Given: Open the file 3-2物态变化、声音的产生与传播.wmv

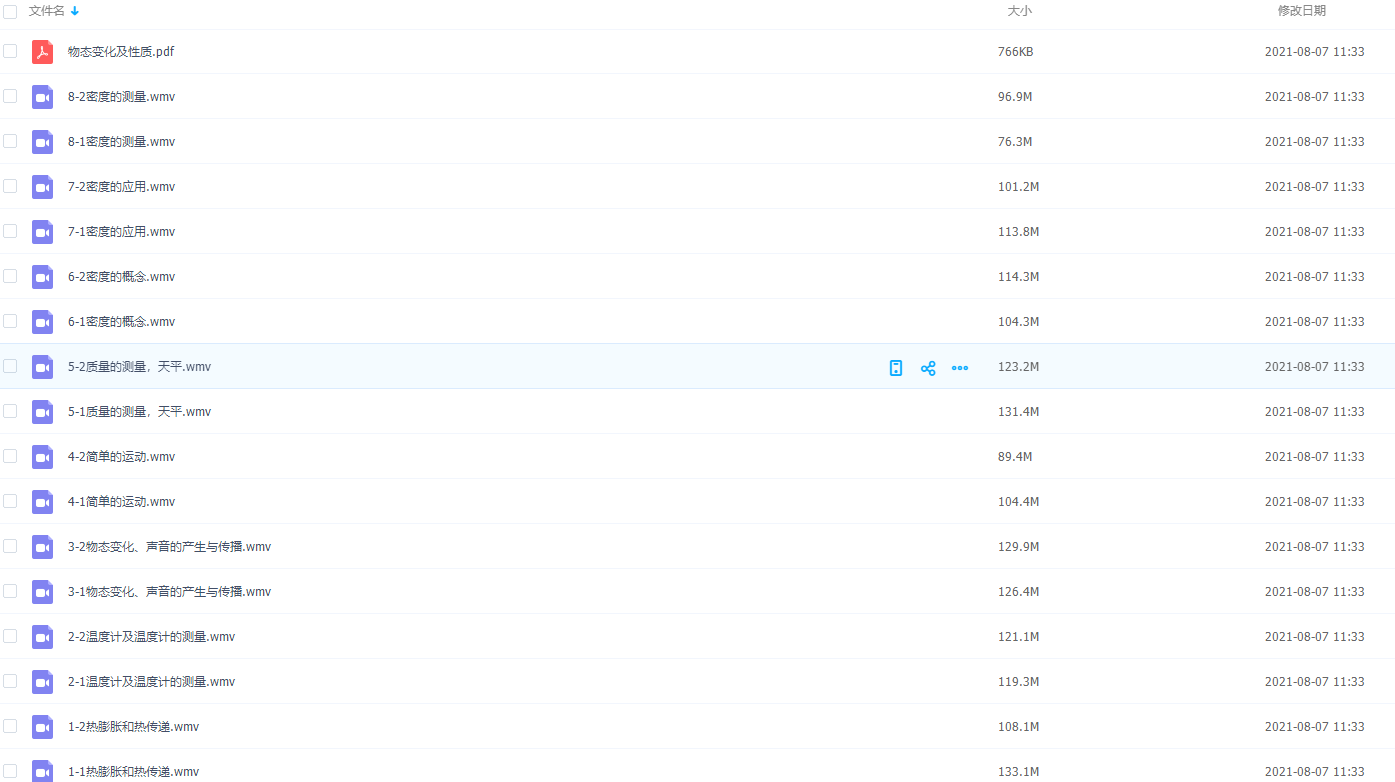Looking at the screenshot, I should pyautogui.click(x=169, y=547).
